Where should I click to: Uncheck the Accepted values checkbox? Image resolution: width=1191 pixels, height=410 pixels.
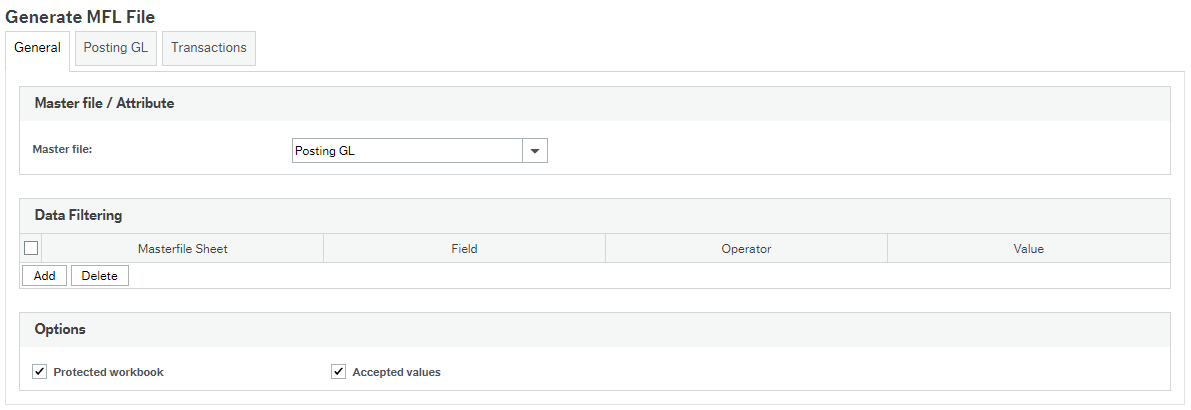tap(339, 372)
